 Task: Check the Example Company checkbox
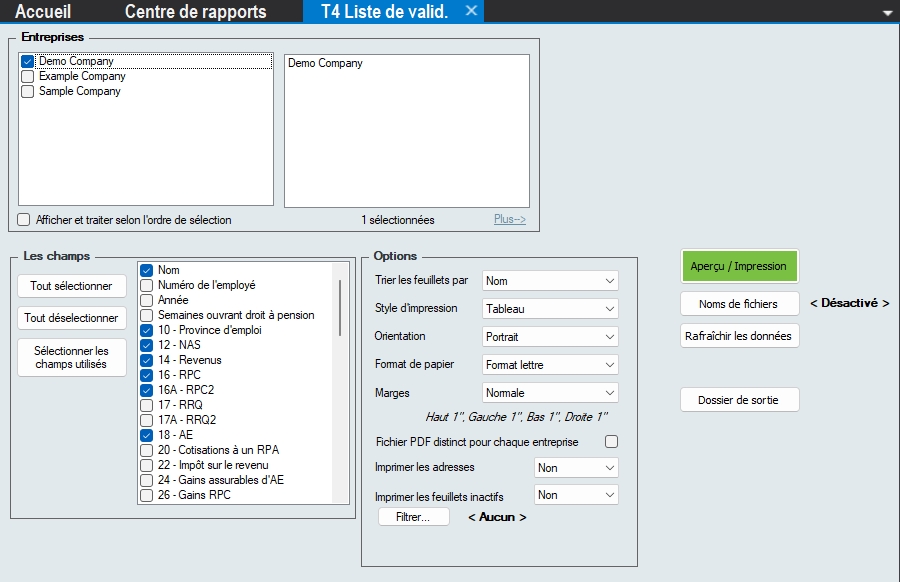28,77
